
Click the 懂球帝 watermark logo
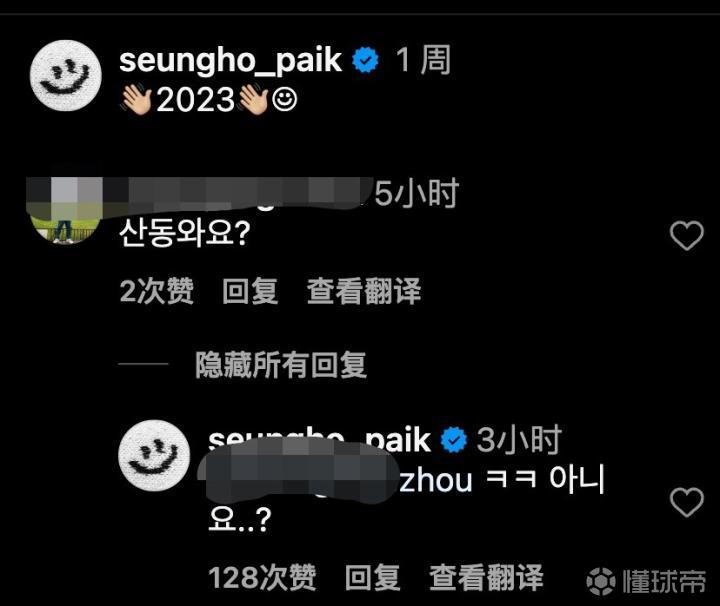[x=646, y=581]
